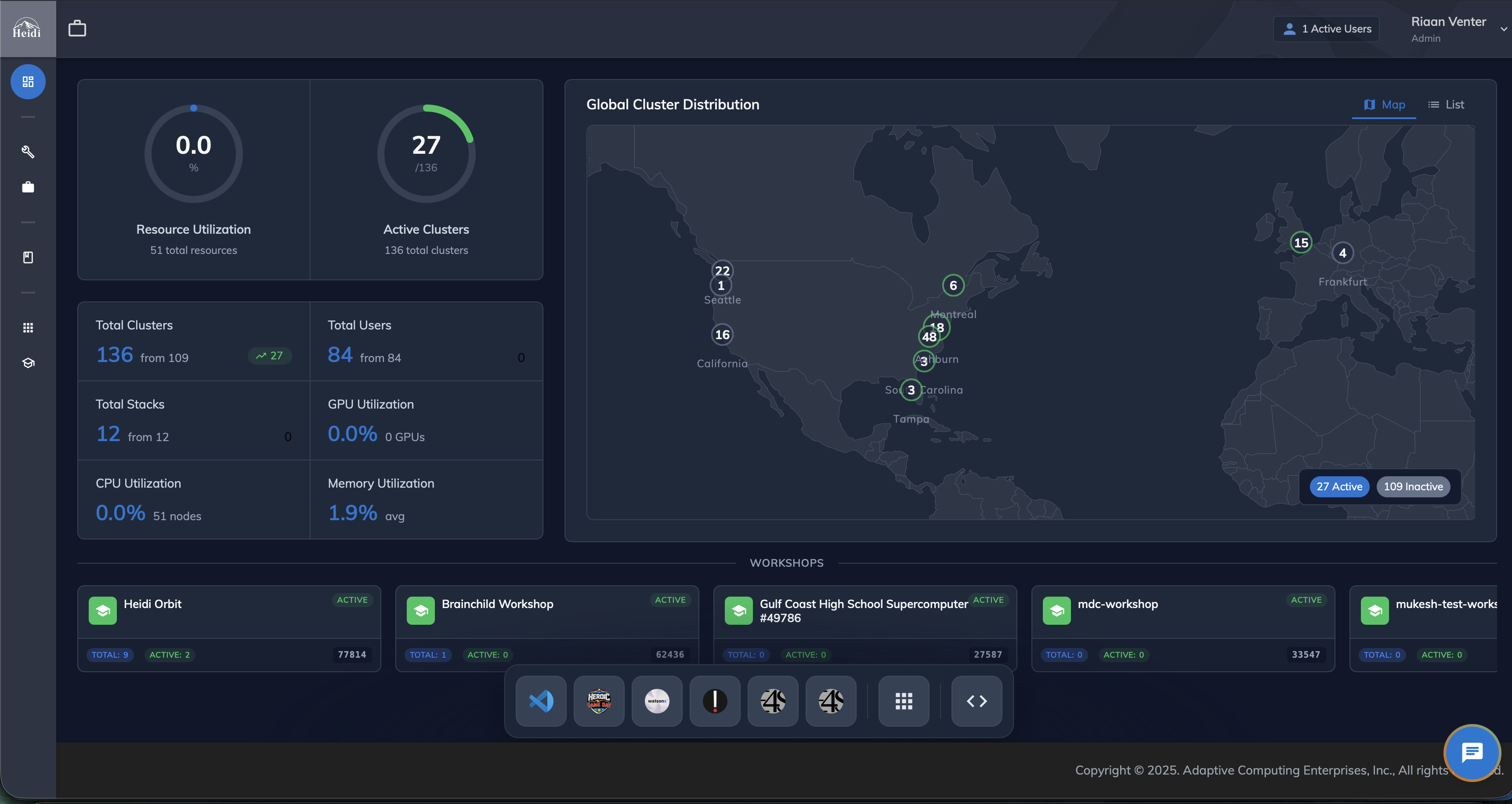The width and height of the screenshot is (1512, 804).
Task: Open watsonx from the bottom dock
Action: click(657, 700)
